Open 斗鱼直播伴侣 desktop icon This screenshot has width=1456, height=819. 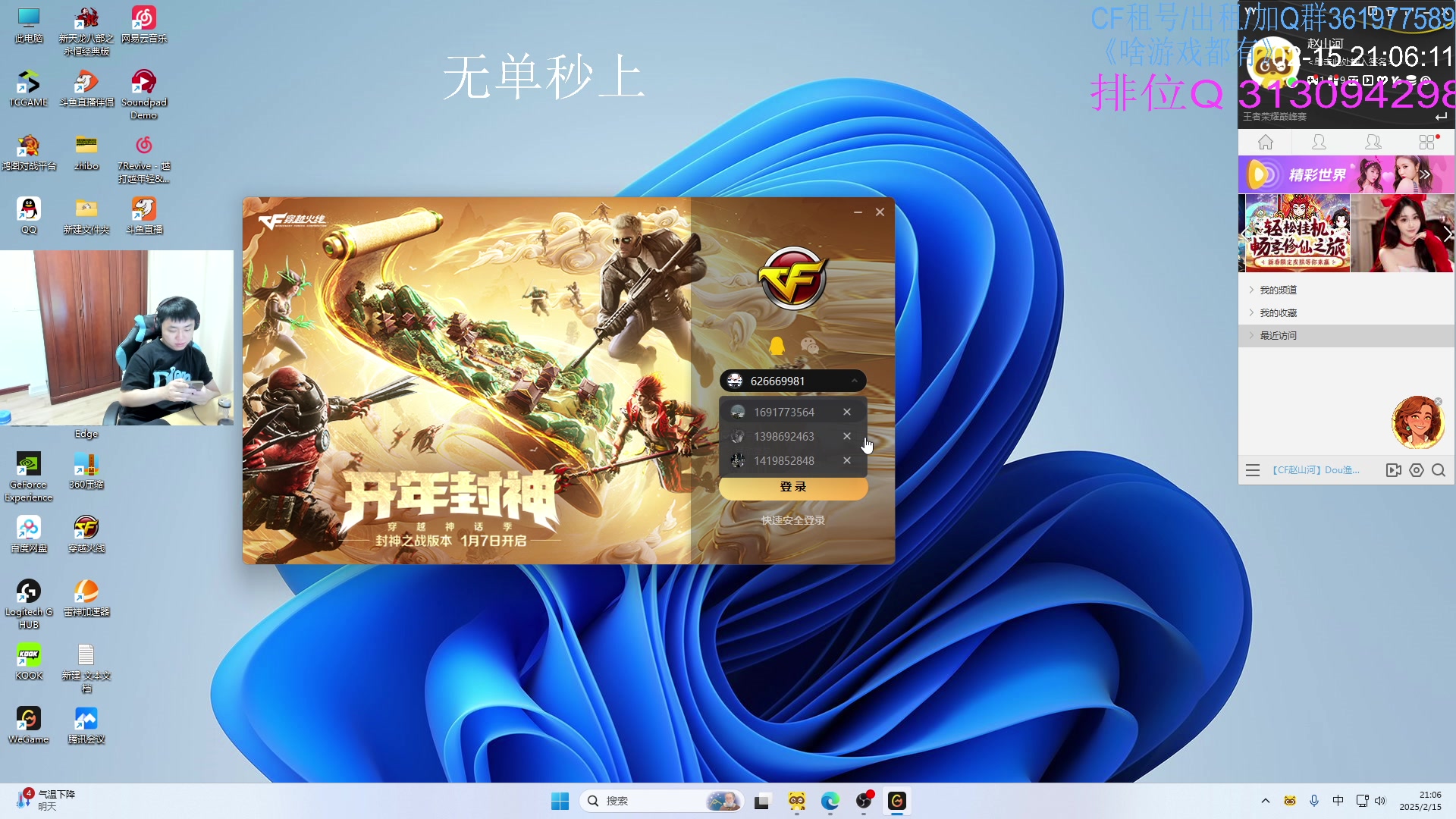pyautogui.click(x=86, y=89)
